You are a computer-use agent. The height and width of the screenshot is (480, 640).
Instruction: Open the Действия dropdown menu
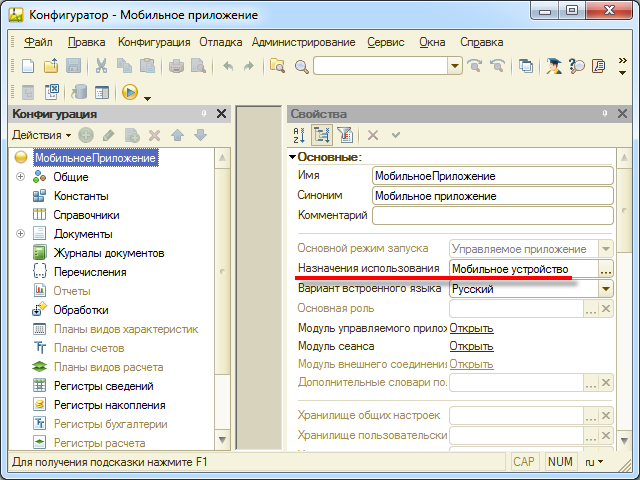click(41, 135)
